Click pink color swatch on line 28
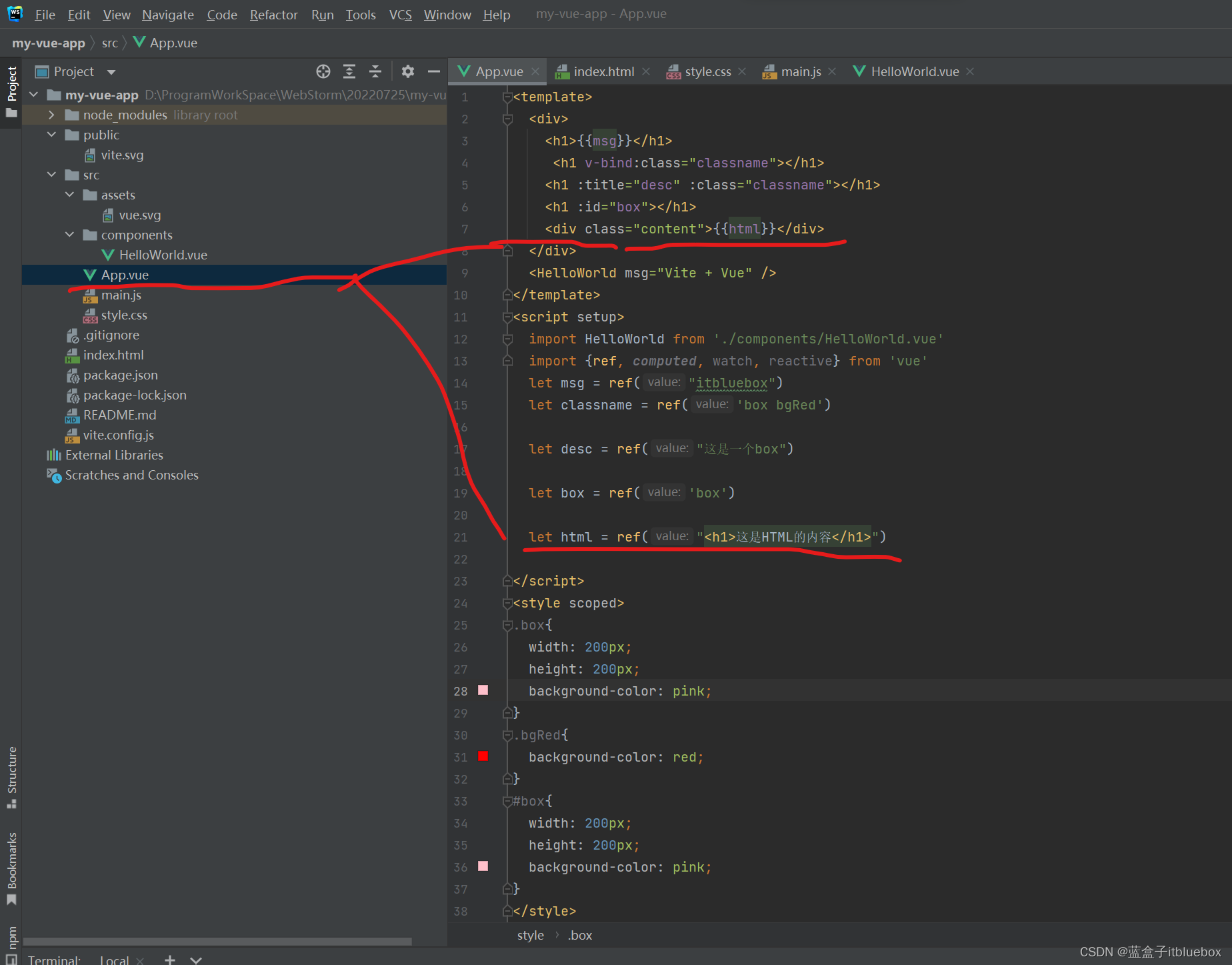This screenshot has height=965, width=1232. coord(483,690)
